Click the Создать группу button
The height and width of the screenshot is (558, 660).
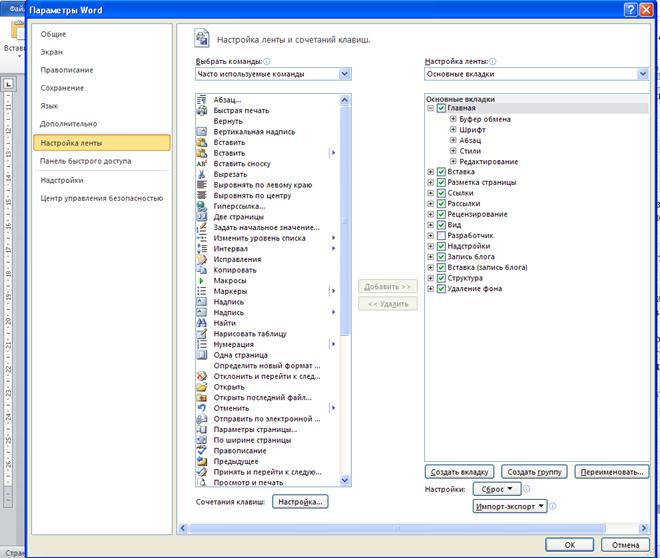coord(534,472)
